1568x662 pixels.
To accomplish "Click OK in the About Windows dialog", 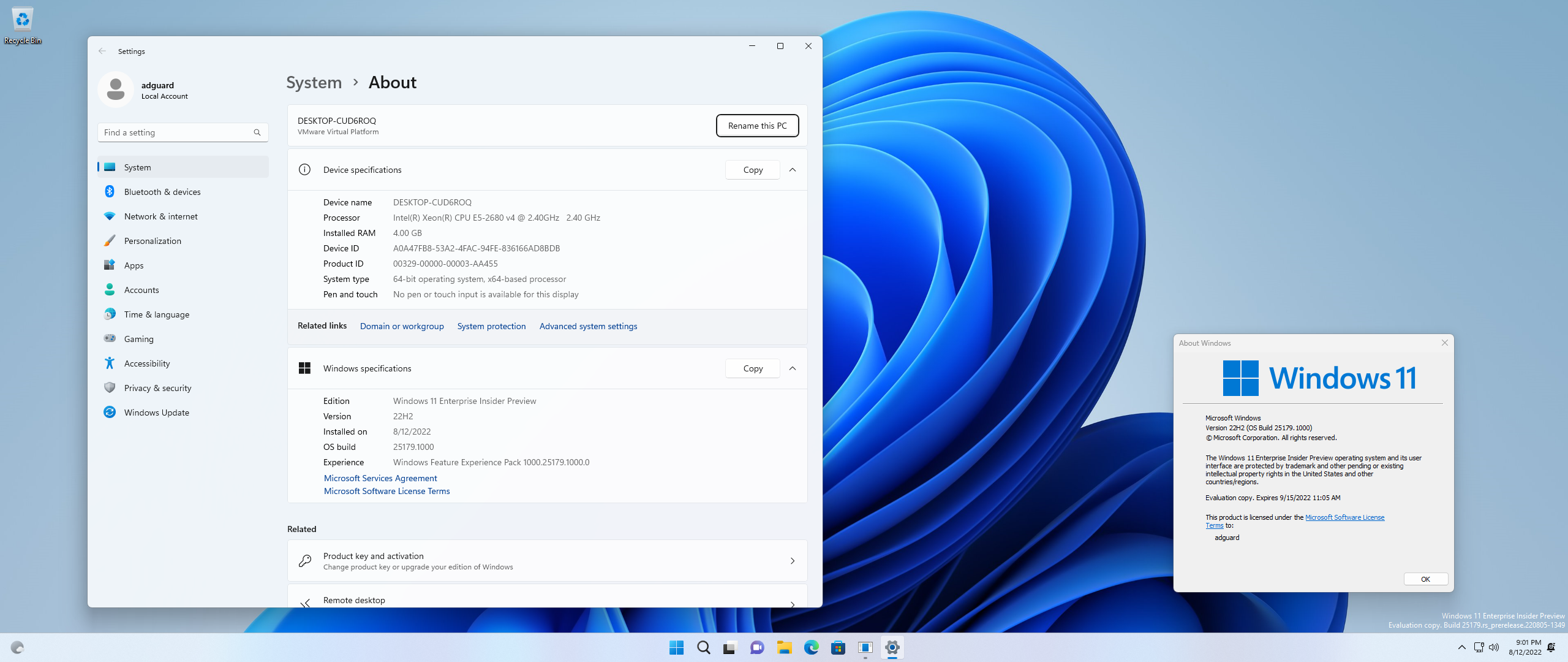I will pyautogui.click(x=1425, y=579).
